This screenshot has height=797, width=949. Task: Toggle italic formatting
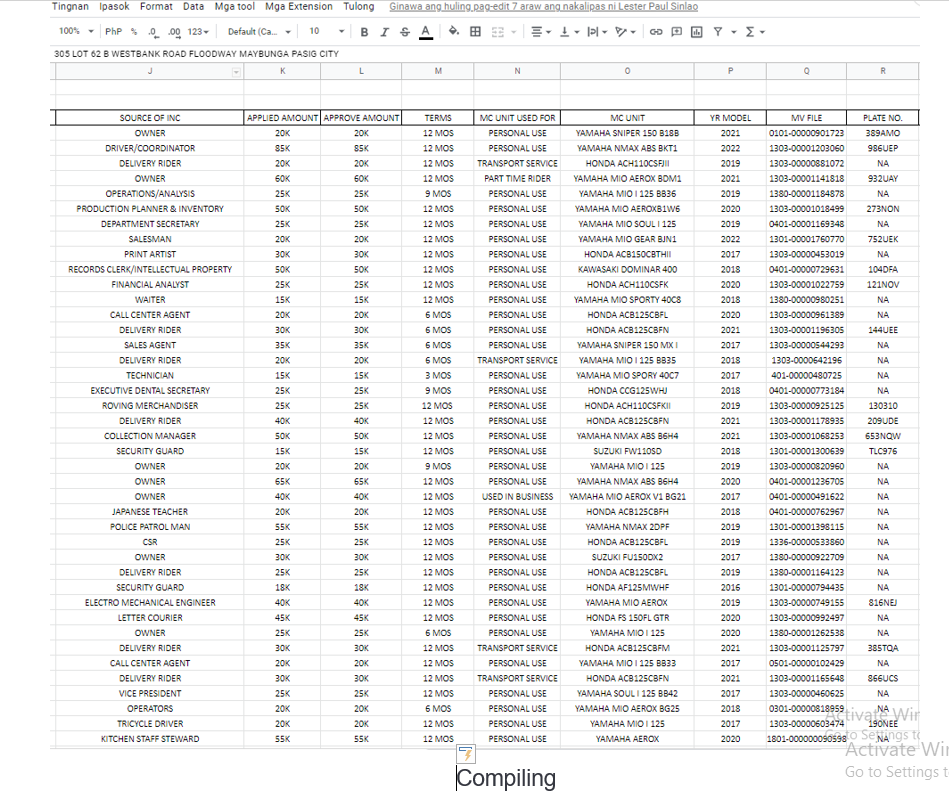(x=384, y=32)
